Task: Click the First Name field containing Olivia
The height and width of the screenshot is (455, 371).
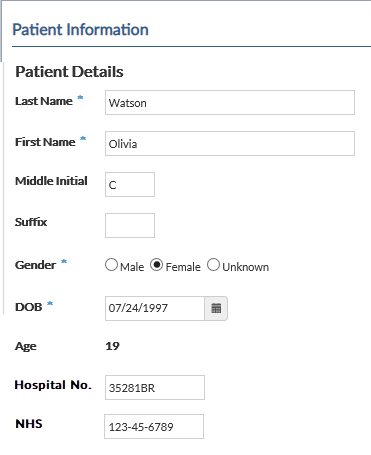Action: tap(230, 143)
